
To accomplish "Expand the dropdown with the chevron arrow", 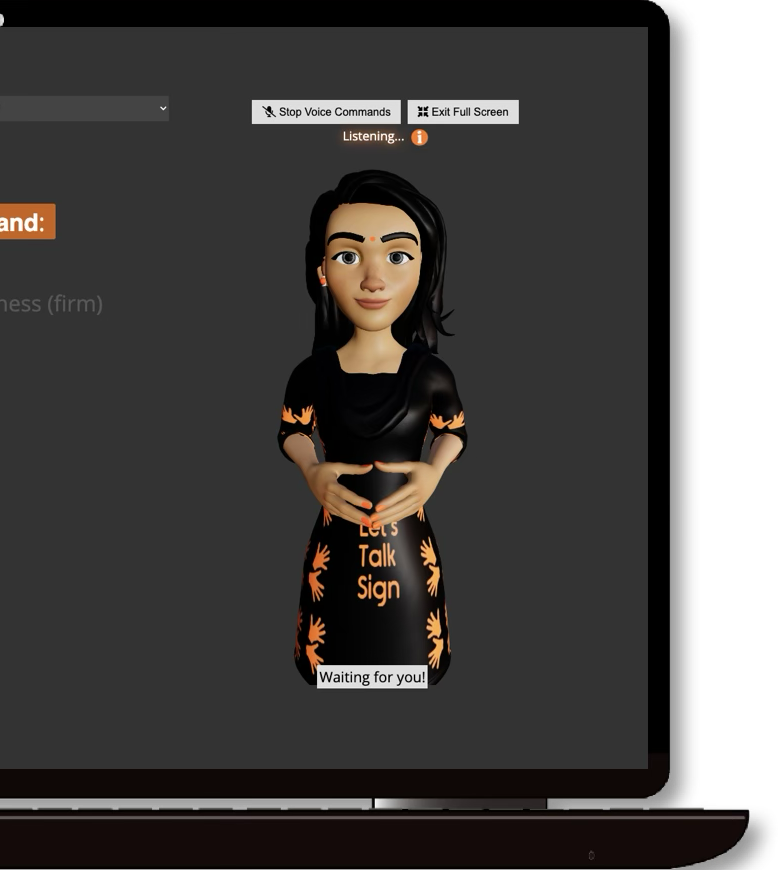I will click(84, 108).
